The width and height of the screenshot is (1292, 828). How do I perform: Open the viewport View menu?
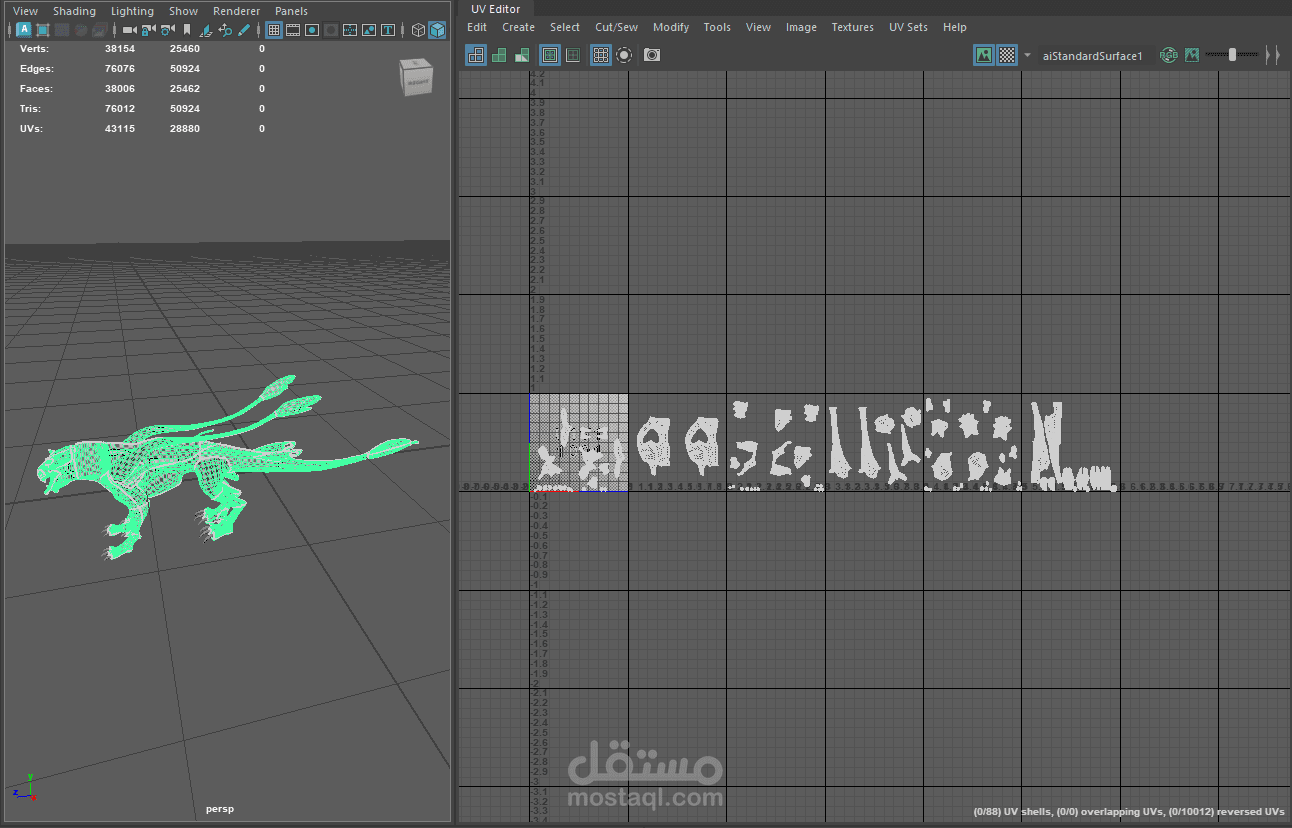click(x=25, y=11)
